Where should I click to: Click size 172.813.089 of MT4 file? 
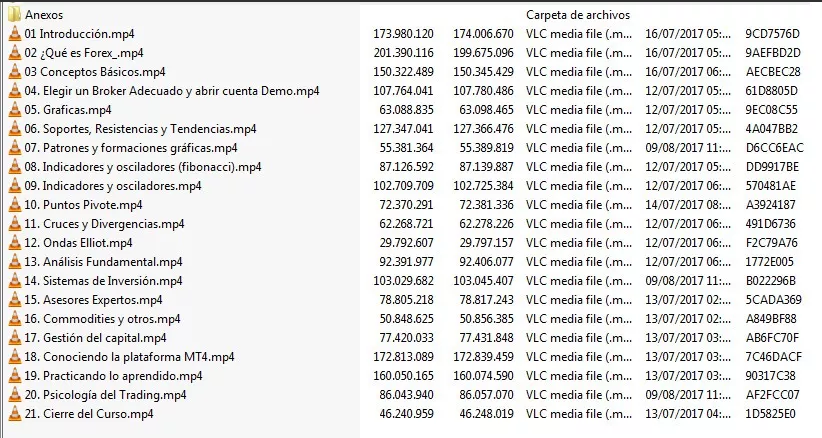[x=403, y=357]
